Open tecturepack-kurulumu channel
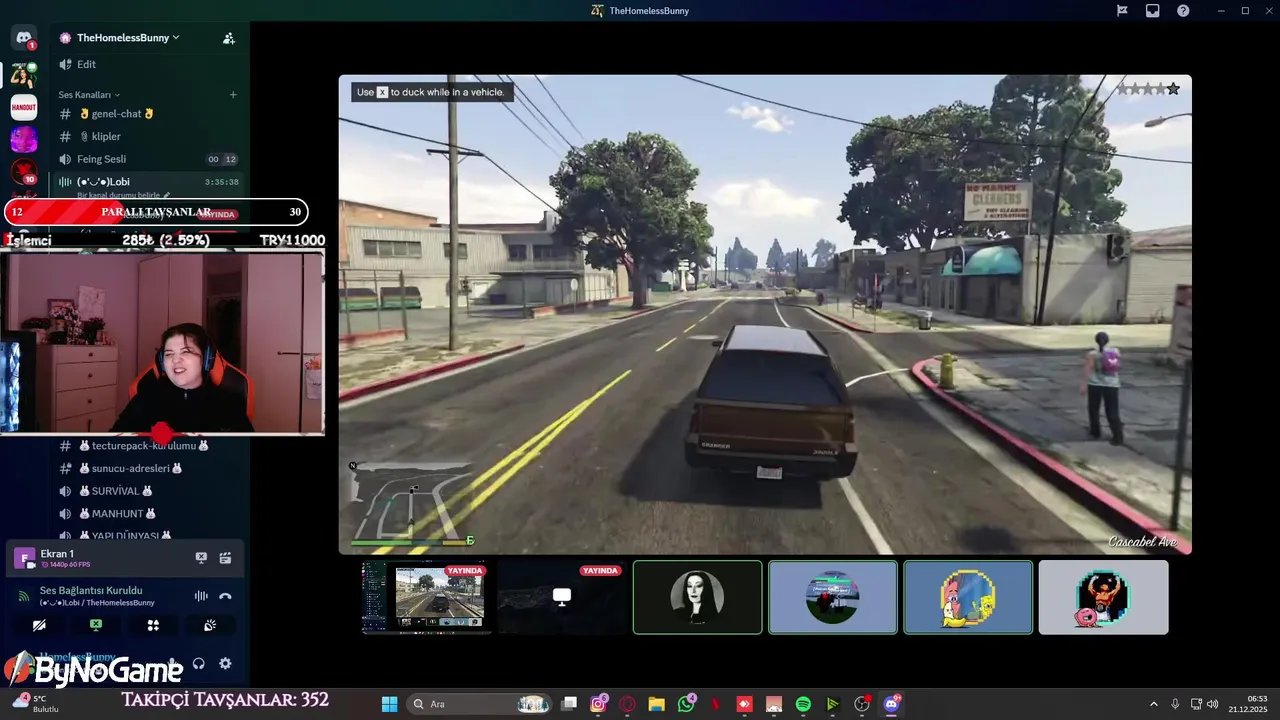 pos(148,445)
